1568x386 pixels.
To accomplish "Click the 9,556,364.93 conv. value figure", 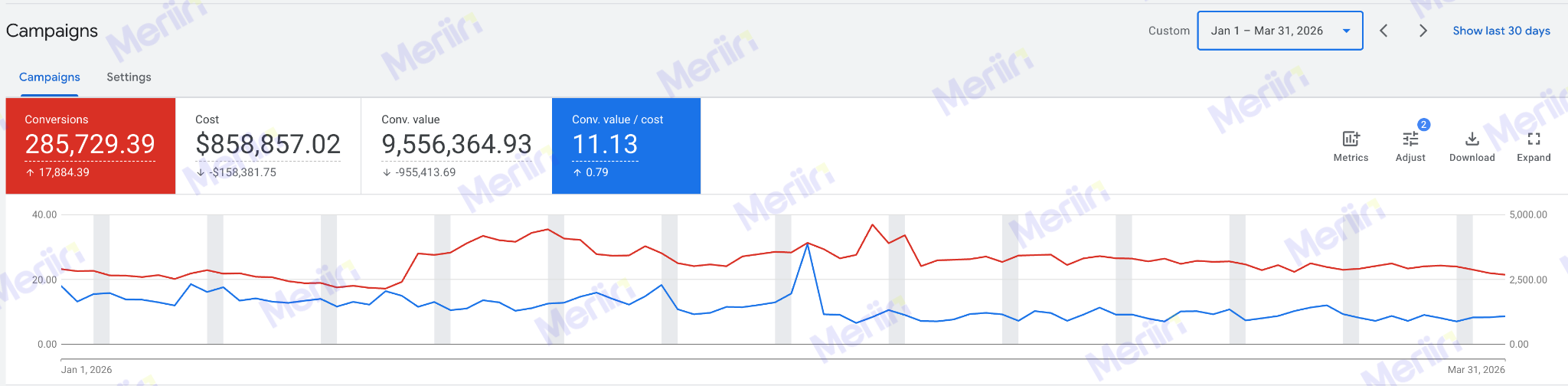I will [x=456, y=144].
